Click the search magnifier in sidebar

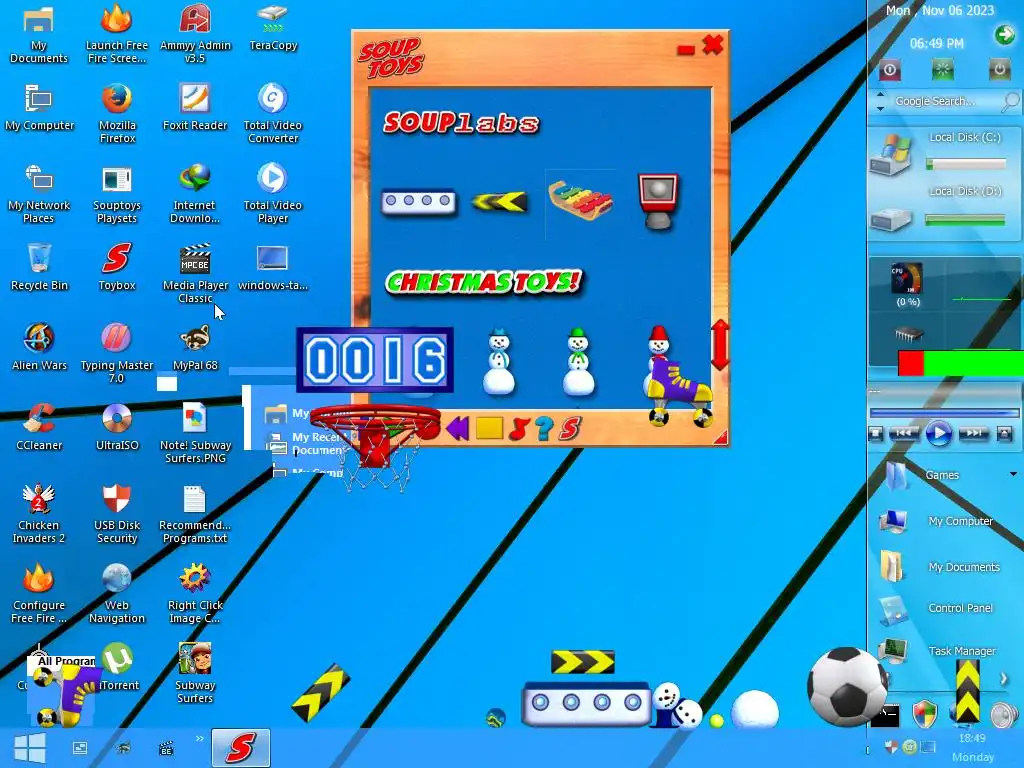pyautogui.click(x=1010, y=101)
